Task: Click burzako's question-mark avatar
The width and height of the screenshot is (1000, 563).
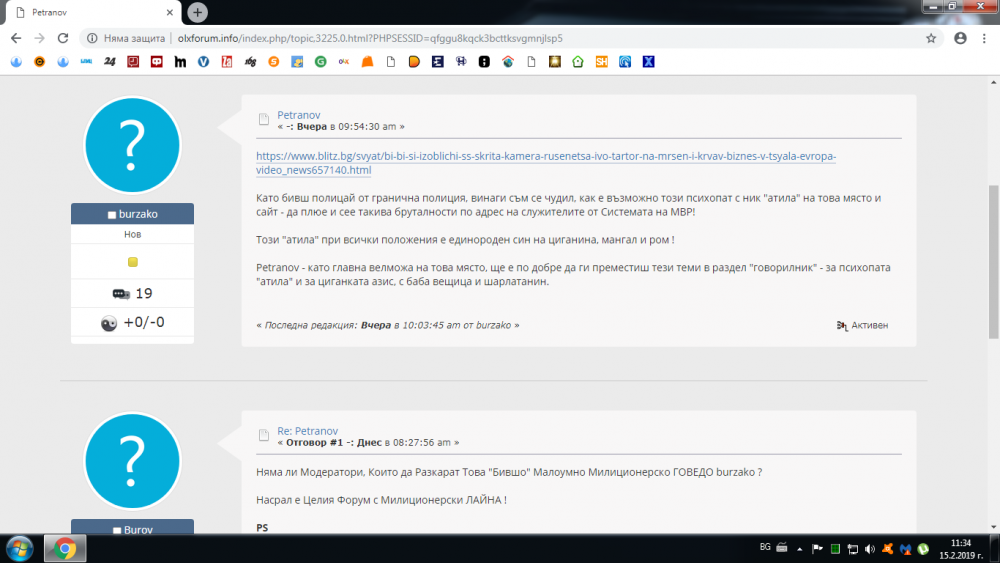Action: [133, 145]
